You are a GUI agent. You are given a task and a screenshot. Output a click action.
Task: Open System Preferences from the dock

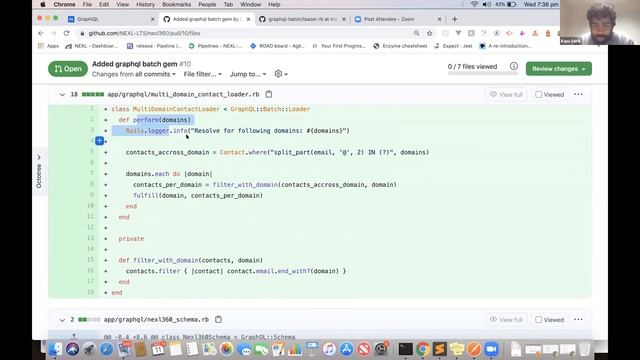tap(381, 349)
